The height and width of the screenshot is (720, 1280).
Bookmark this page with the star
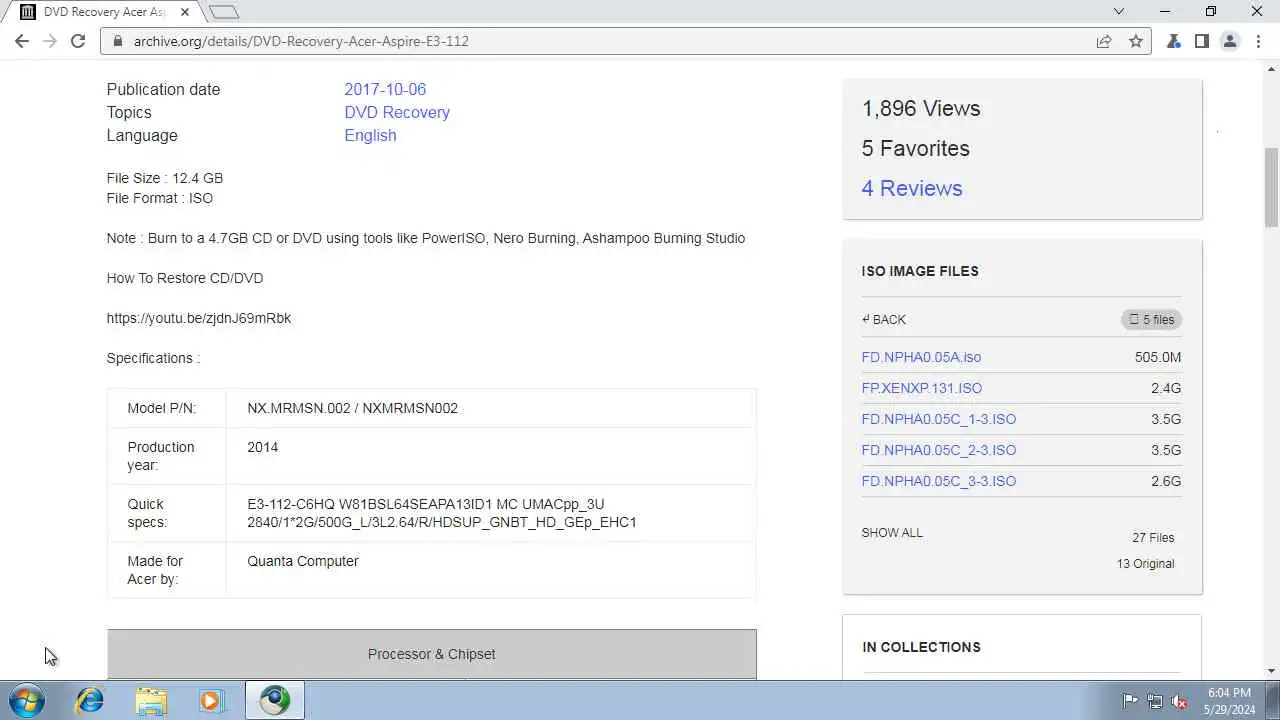(1136, 41)
